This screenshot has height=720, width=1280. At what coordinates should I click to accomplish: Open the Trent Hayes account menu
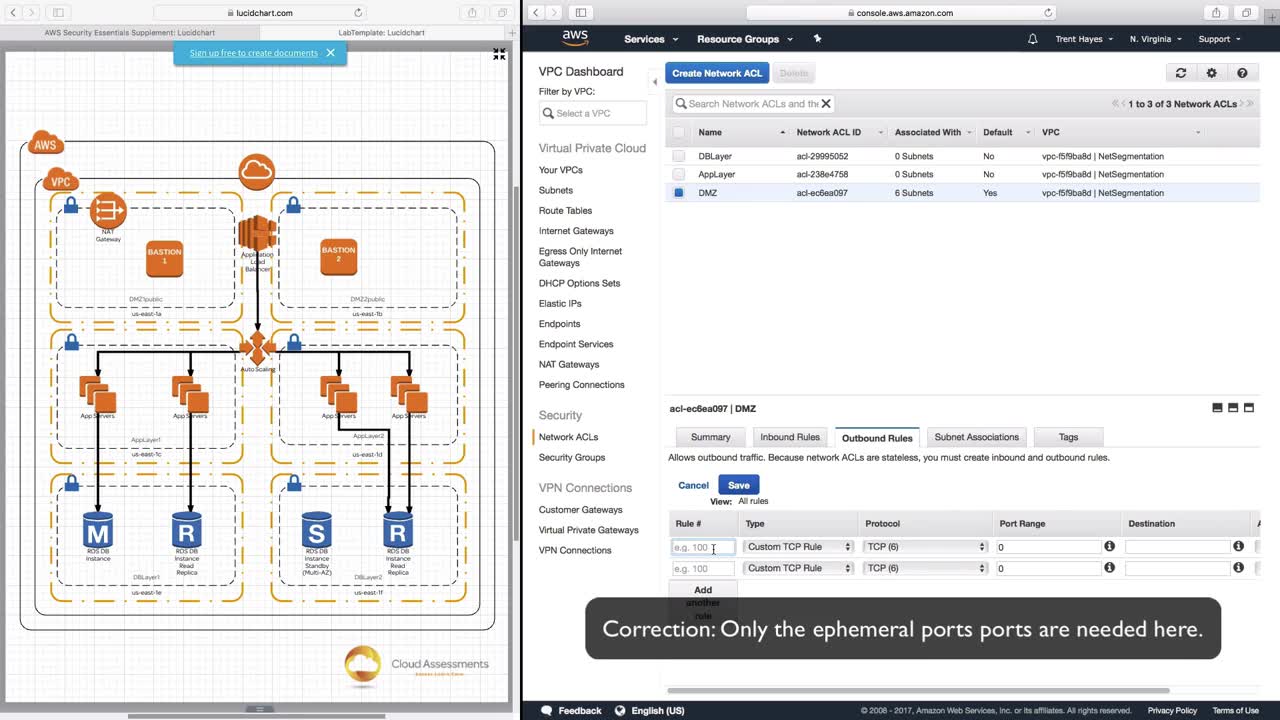[x=1084, y=39]
